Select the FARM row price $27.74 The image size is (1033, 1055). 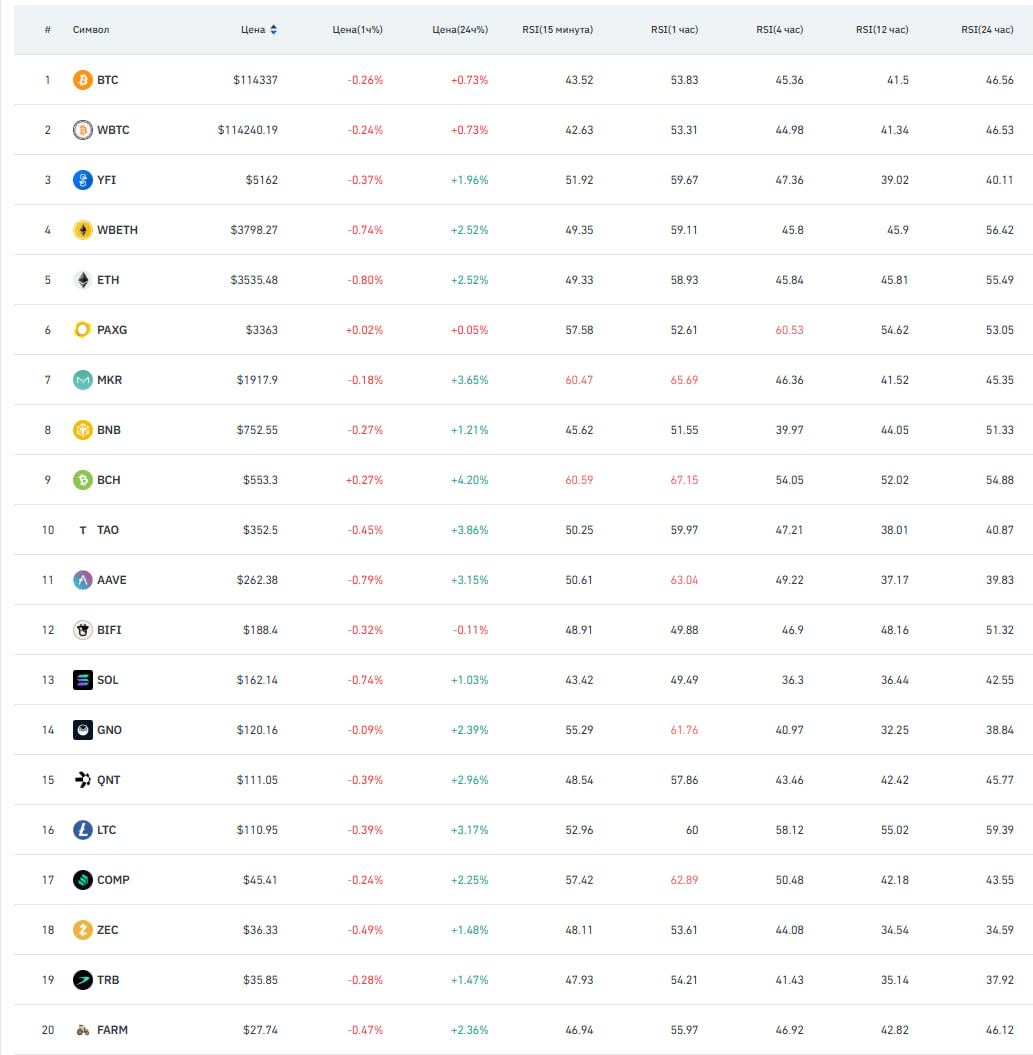pyautogui.click(x=260, y=1030)
